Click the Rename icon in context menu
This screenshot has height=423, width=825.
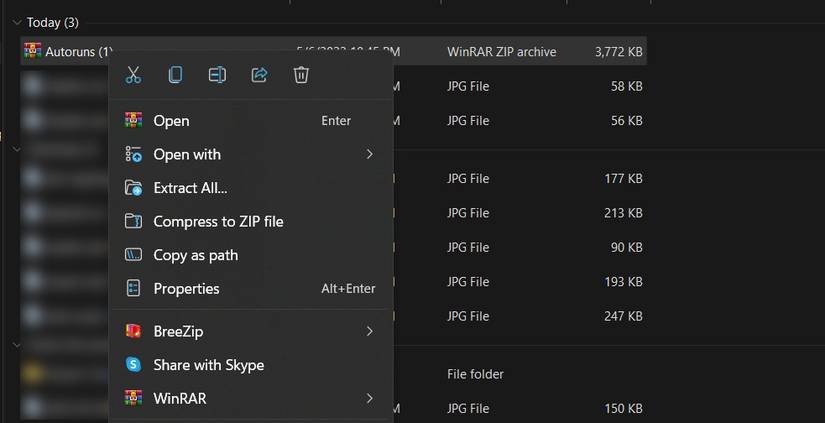point(217,75)
